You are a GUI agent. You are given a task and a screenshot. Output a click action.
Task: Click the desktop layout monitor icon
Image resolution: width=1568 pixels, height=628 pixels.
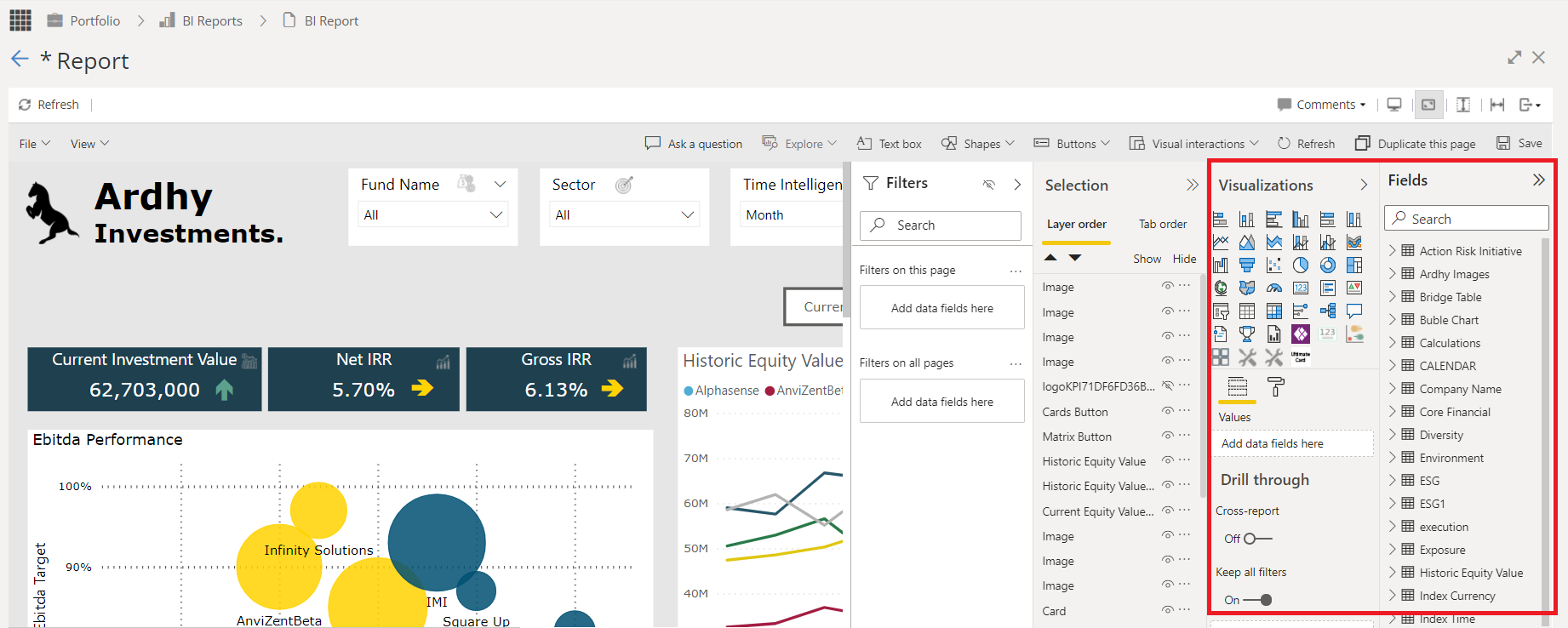coord(1394,105)
